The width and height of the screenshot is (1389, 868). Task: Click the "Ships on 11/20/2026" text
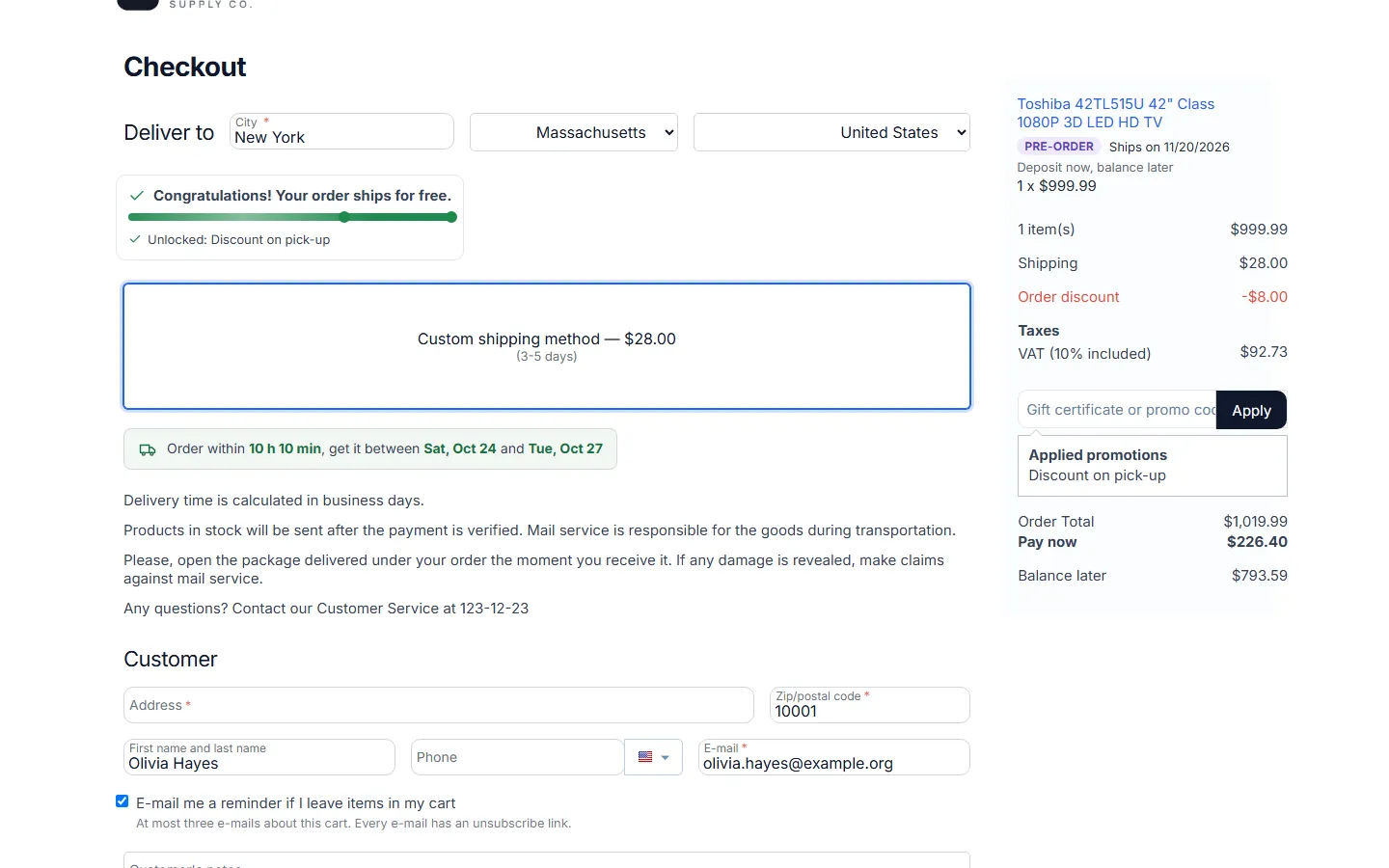[1169, 148]
